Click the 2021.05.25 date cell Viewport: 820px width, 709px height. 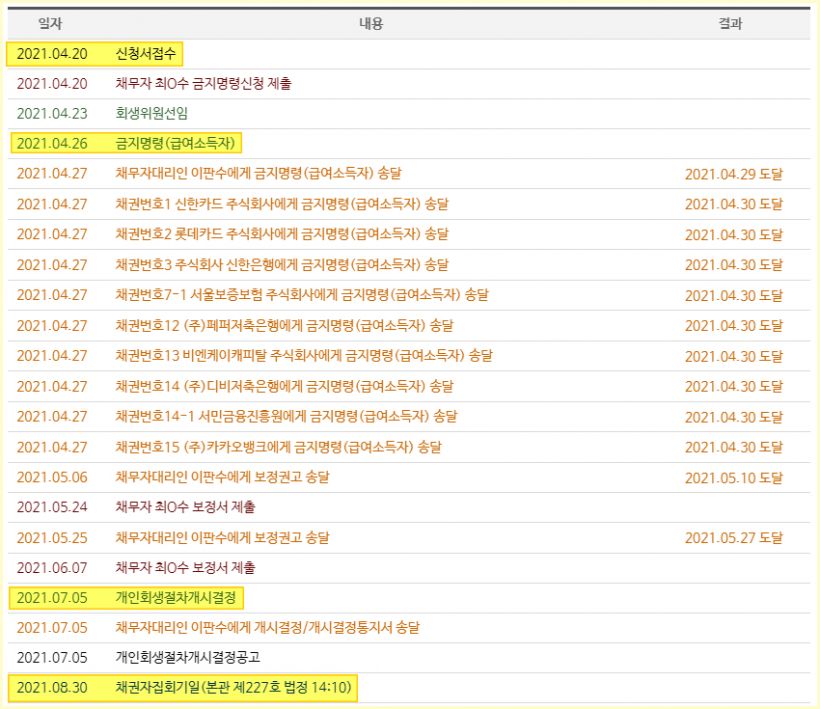pyautogui.click(x=52, y=538)
